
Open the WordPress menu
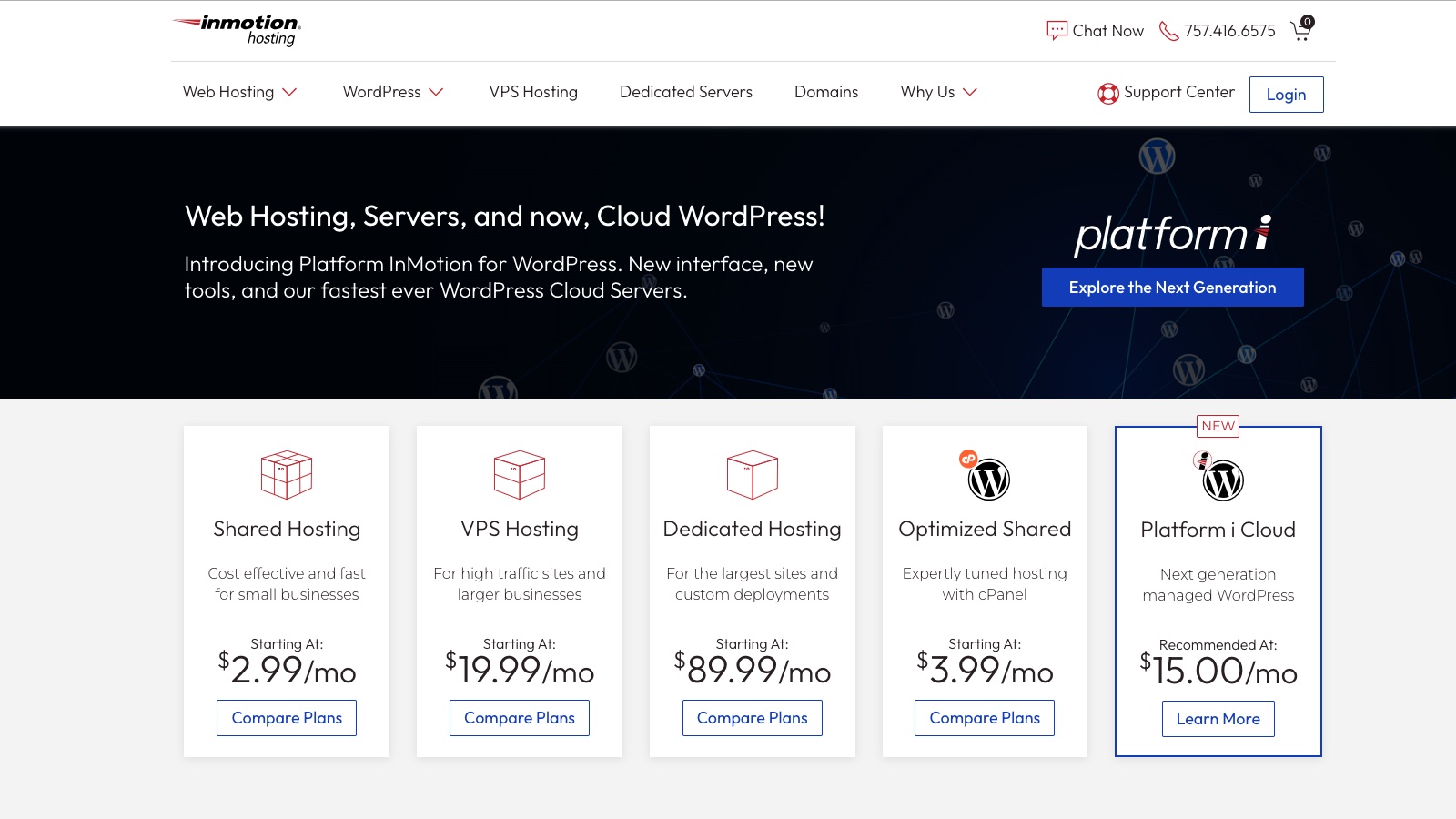[382, 92]
